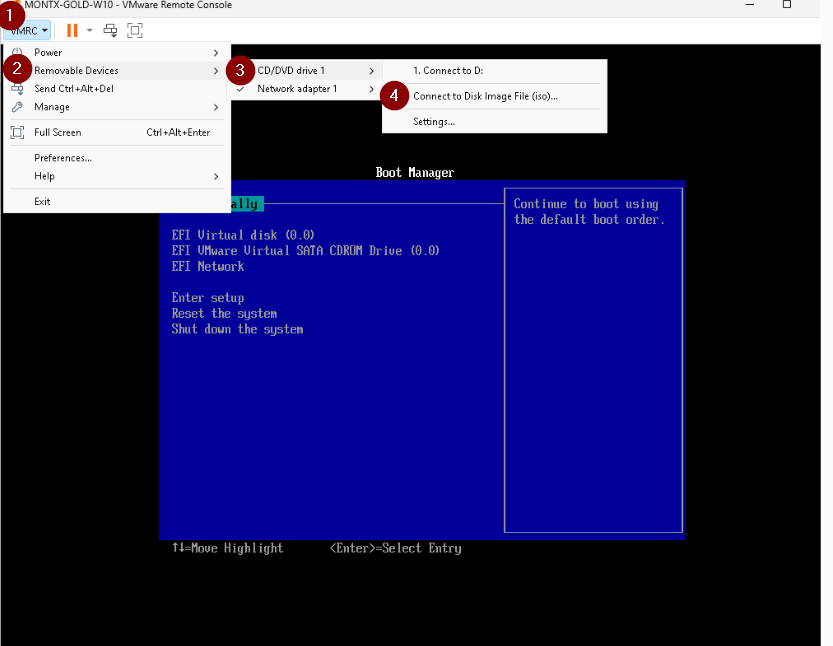Click the orange Pause virtual machine icon
This screenshot has width=833, height=646.
coord(72,31)
